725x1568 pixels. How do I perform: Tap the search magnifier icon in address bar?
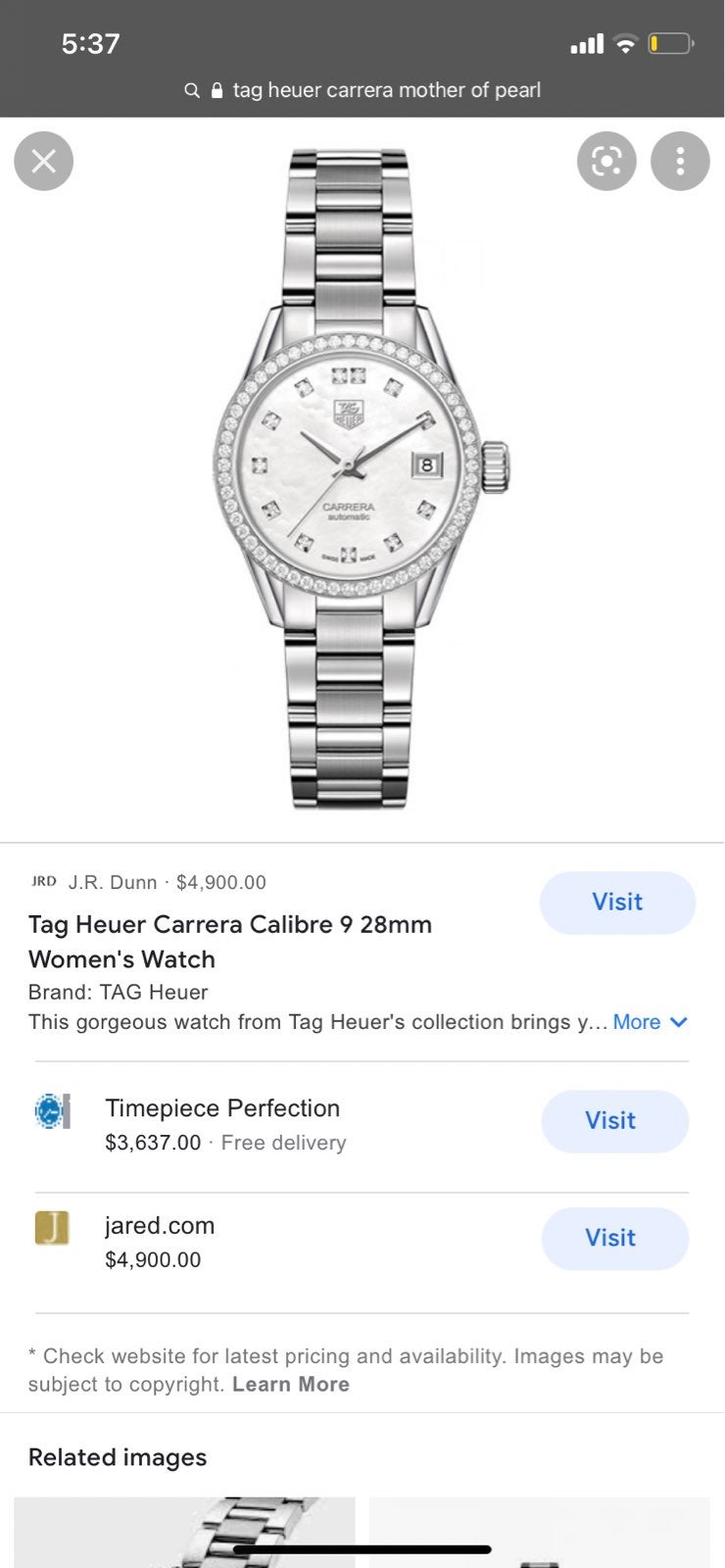click(192, 90)
